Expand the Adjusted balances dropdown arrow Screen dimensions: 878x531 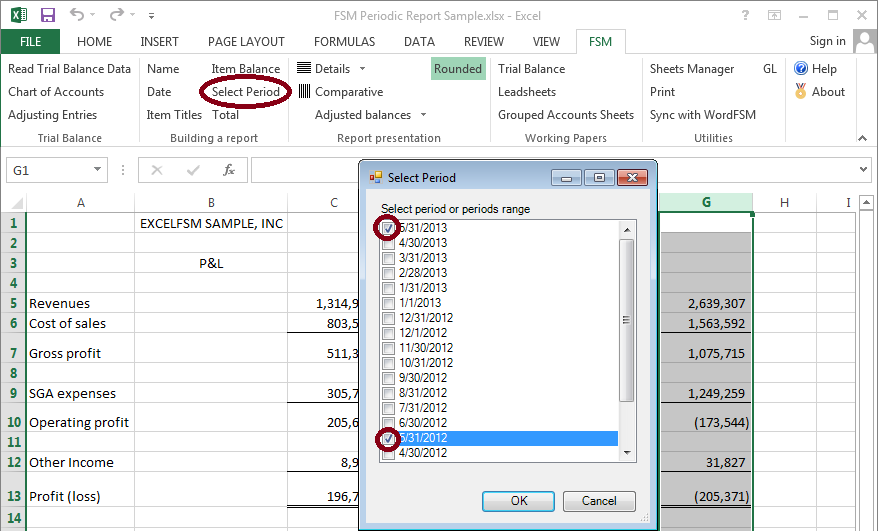(423, 114)
